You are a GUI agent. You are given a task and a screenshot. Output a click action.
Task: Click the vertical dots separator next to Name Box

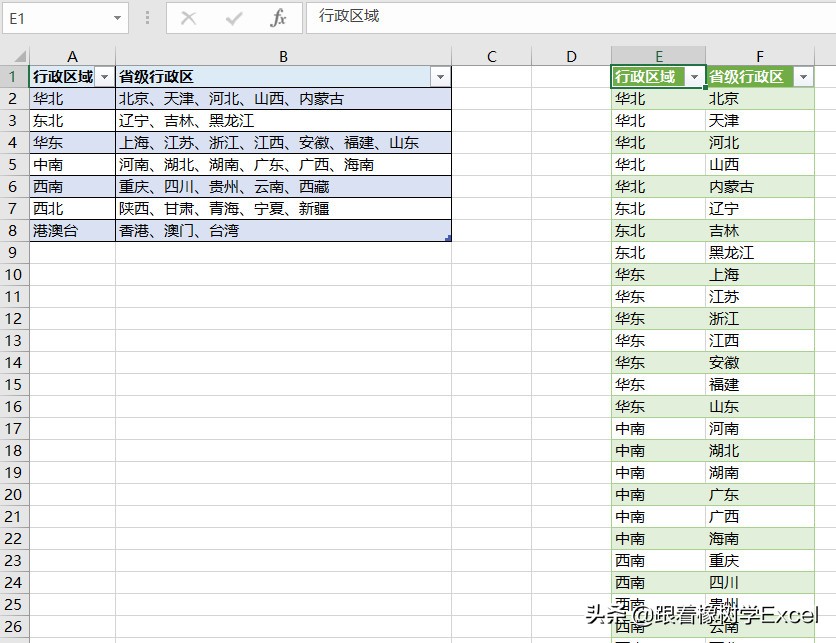pos(146,19)
